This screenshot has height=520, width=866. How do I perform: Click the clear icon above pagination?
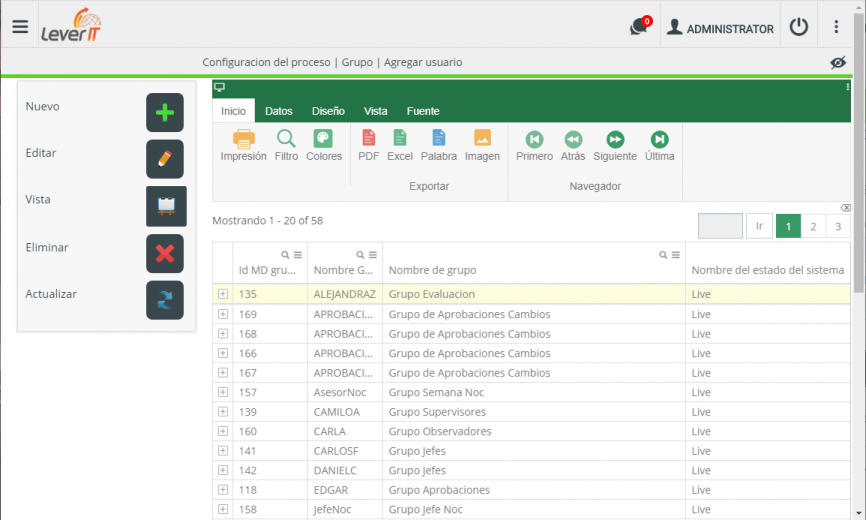(846, 208)
